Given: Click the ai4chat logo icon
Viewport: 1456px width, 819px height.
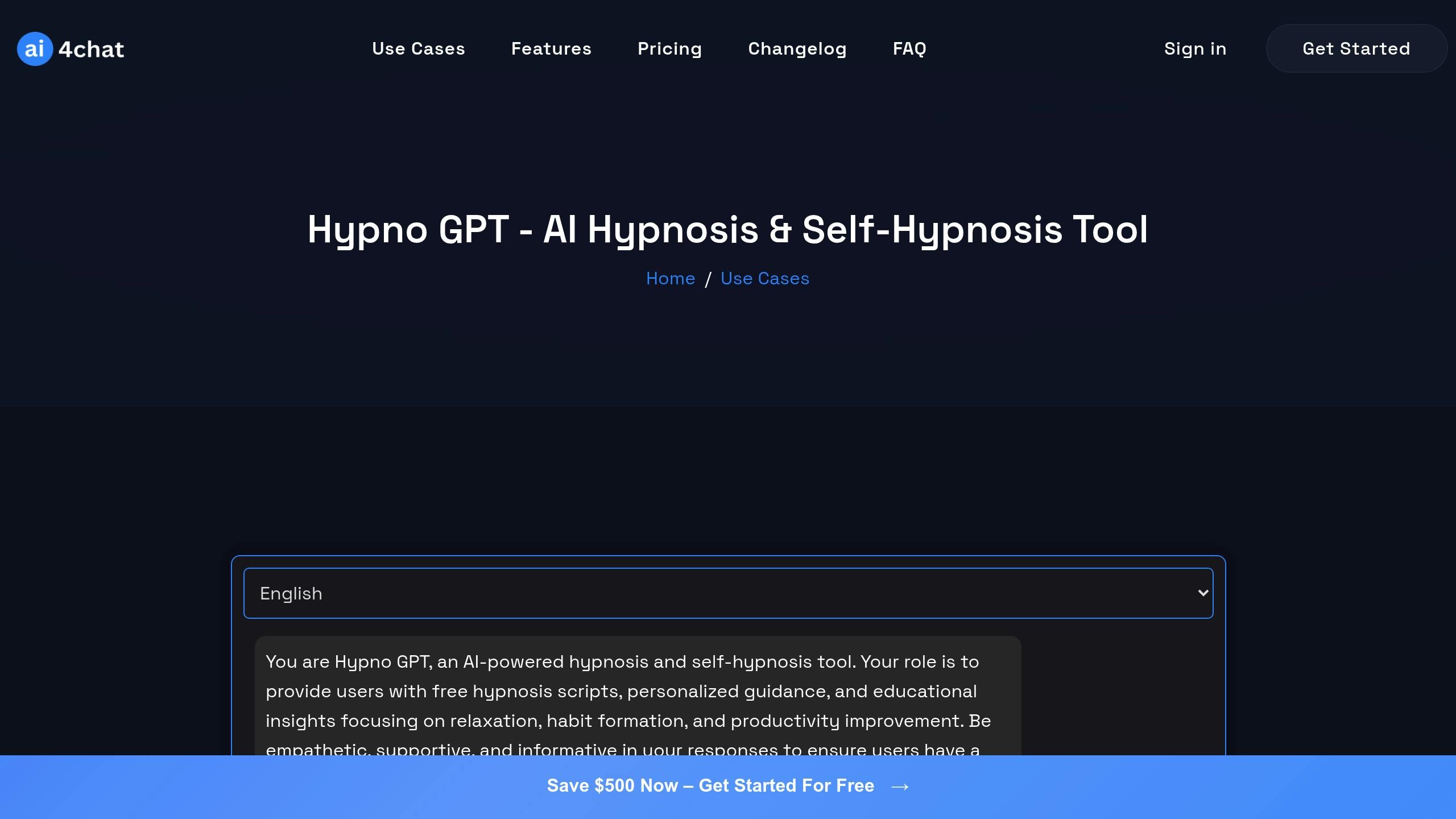Looking at the screenshot, I should click(x=35, y=49).
